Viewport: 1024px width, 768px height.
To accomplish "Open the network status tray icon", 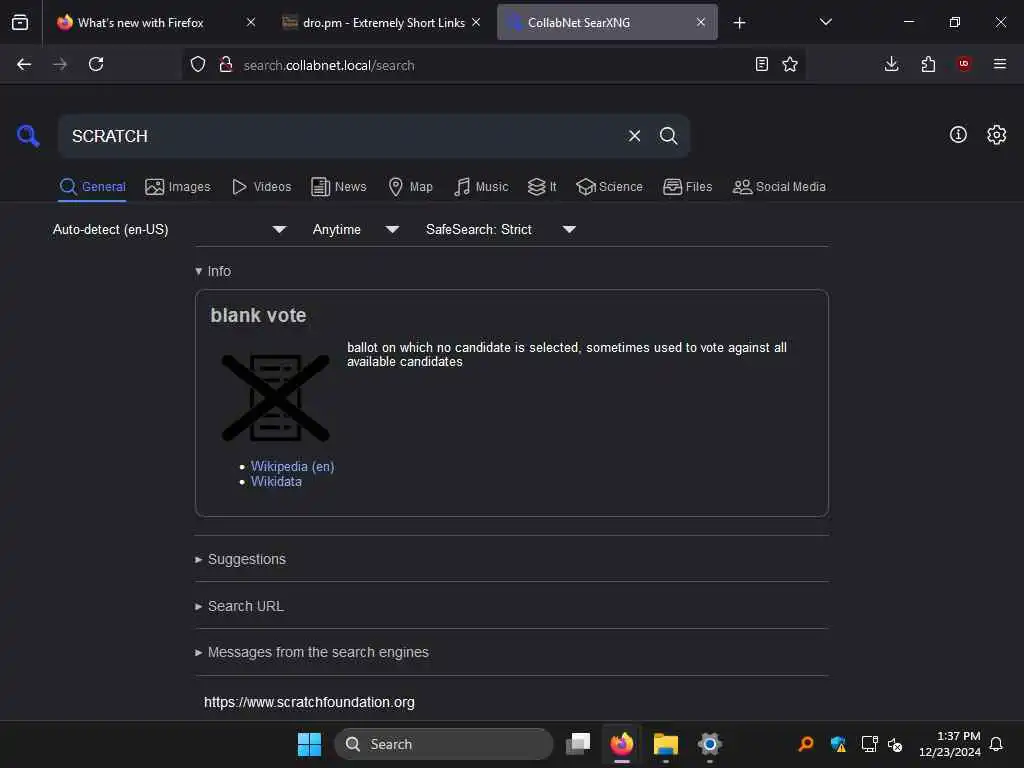I will 869,744.
